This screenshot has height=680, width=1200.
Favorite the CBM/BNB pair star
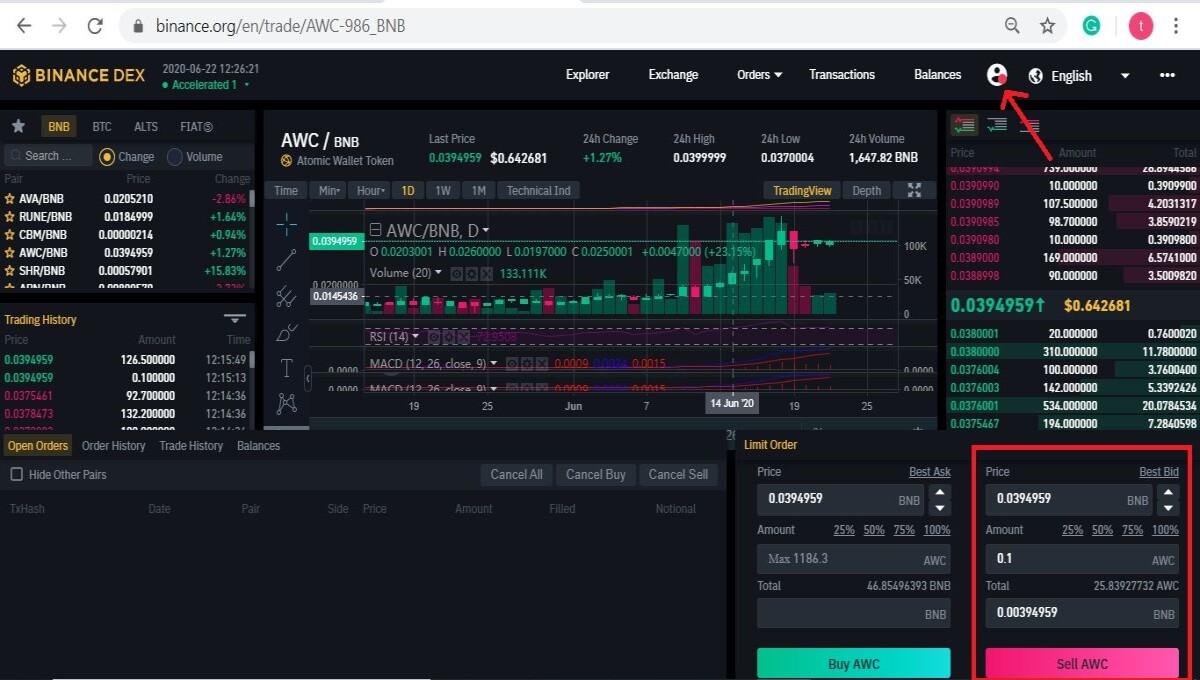pyautogui.click(x=10, y=235)
